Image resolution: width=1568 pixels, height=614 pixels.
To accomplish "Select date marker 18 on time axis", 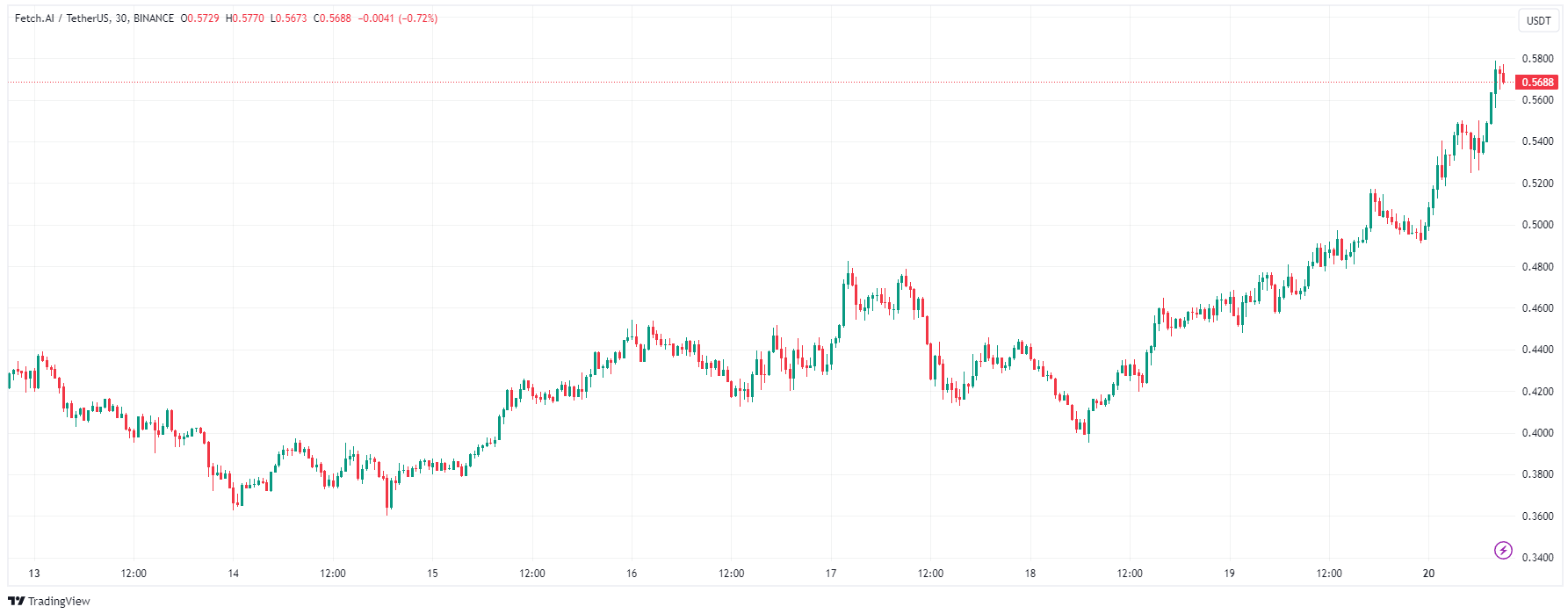I will pos(1030,574).
